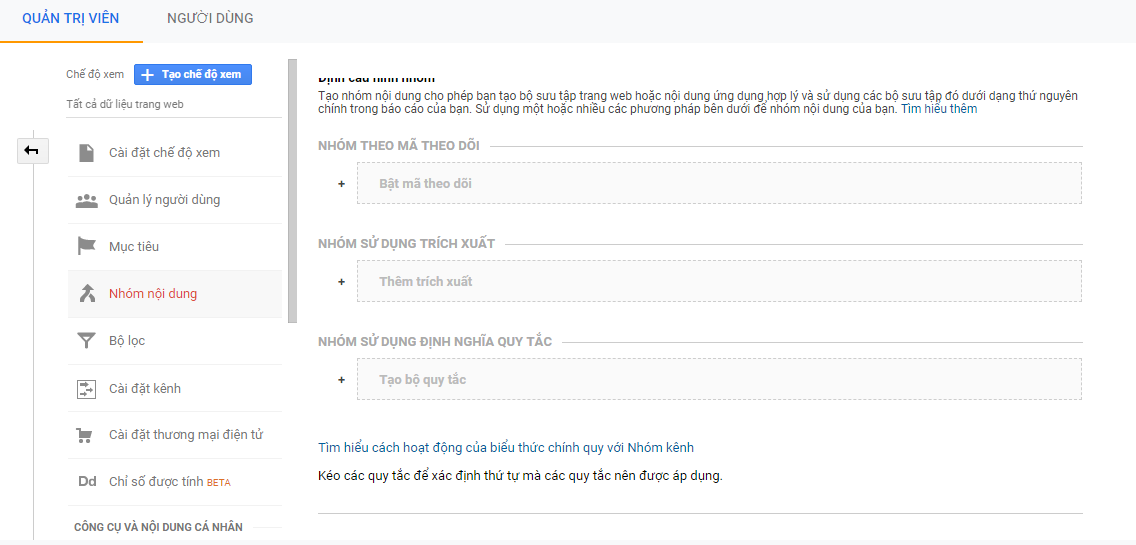Select the QUẢN TRỊ VIÊN tab

pos(71,19)
